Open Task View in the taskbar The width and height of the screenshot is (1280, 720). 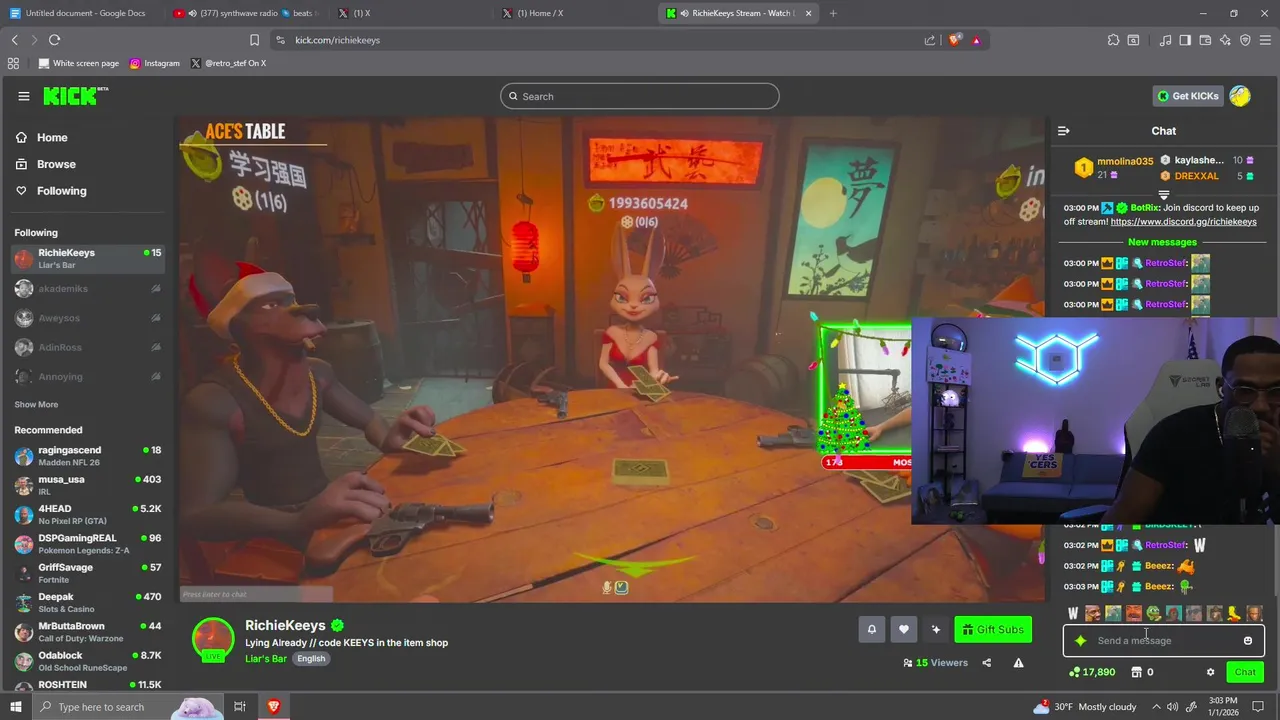(240, 707)
